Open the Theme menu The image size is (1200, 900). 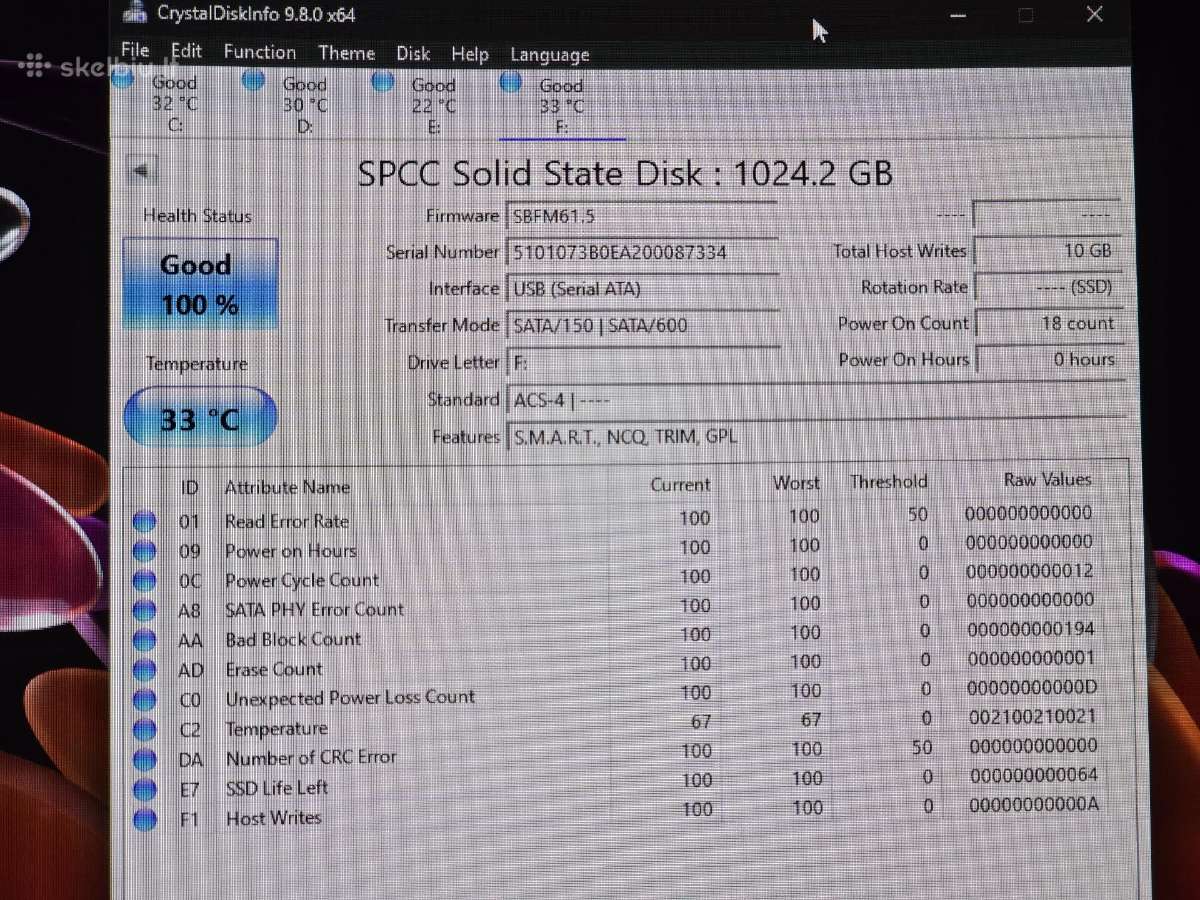coord(347,53)
